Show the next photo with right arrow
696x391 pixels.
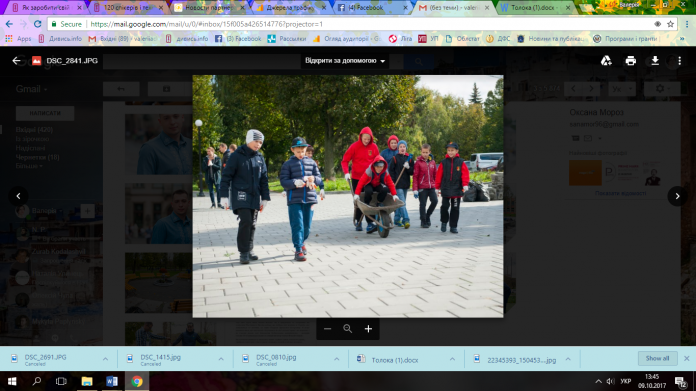click(x=677, y=196)
